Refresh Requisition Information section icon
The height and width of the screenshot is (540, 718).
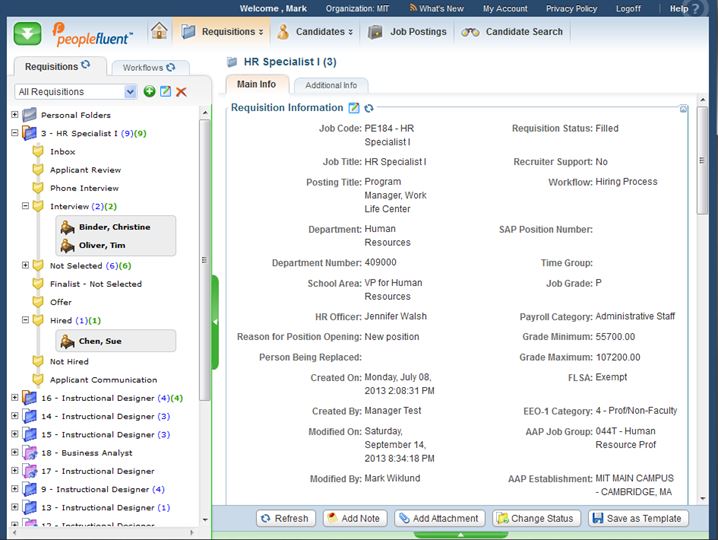[x=369, y=108]
